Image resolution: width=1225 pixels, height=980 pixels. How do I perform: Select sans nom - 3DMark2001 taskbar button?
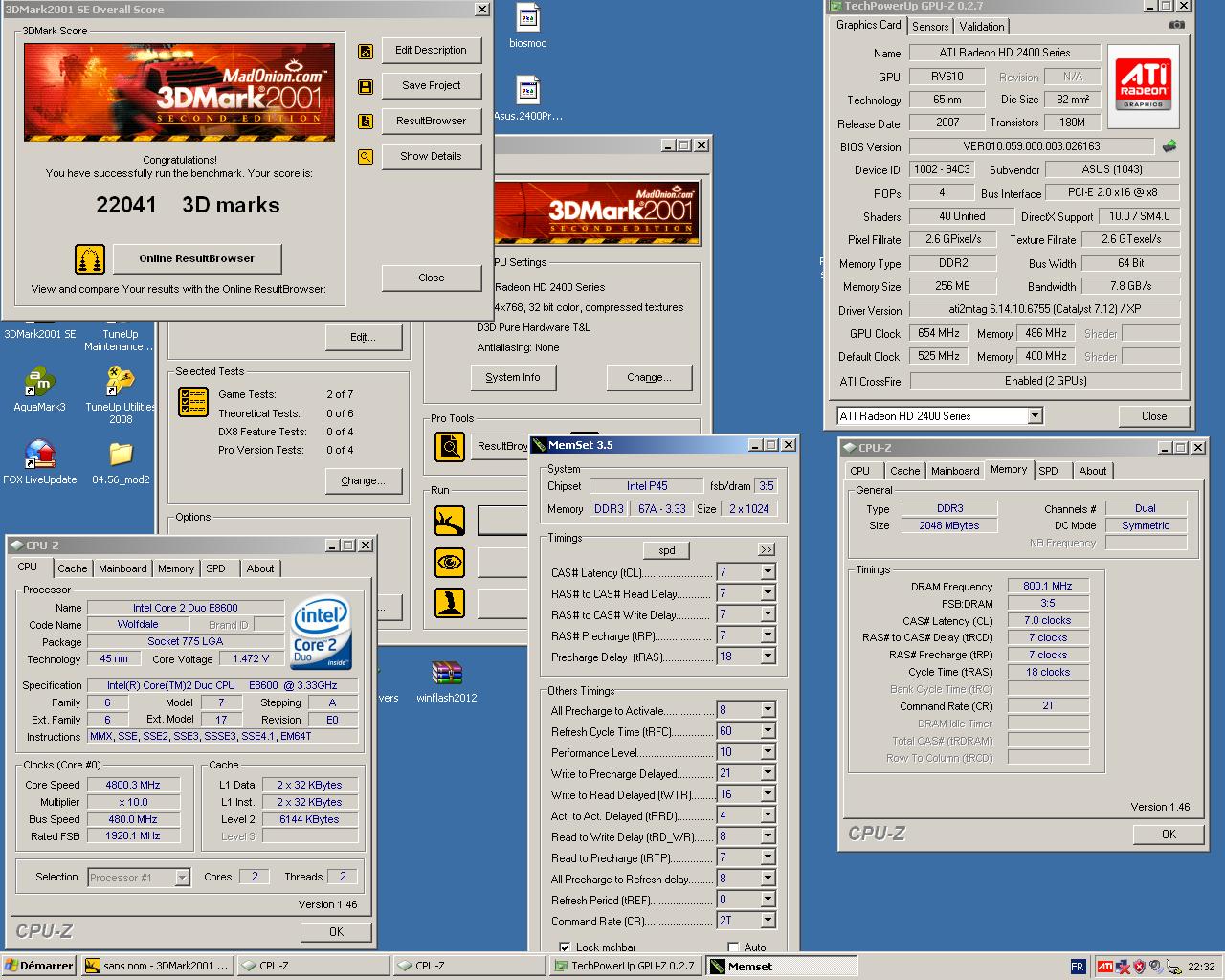(157, 967)
